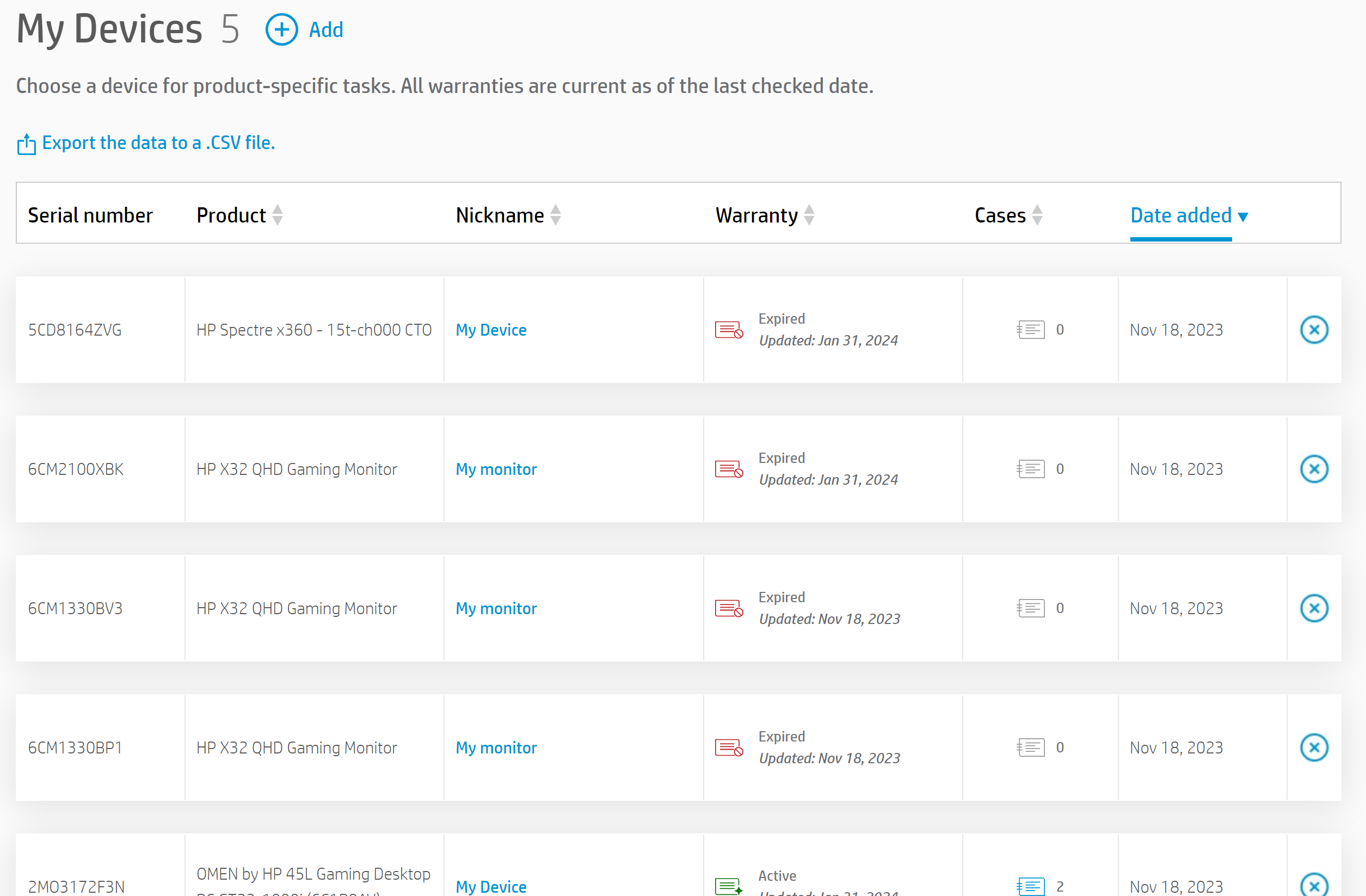
Task: Click cases icon for 6CM1330BP1 row
Action: pyautogui.click(x=1031, y=747)
